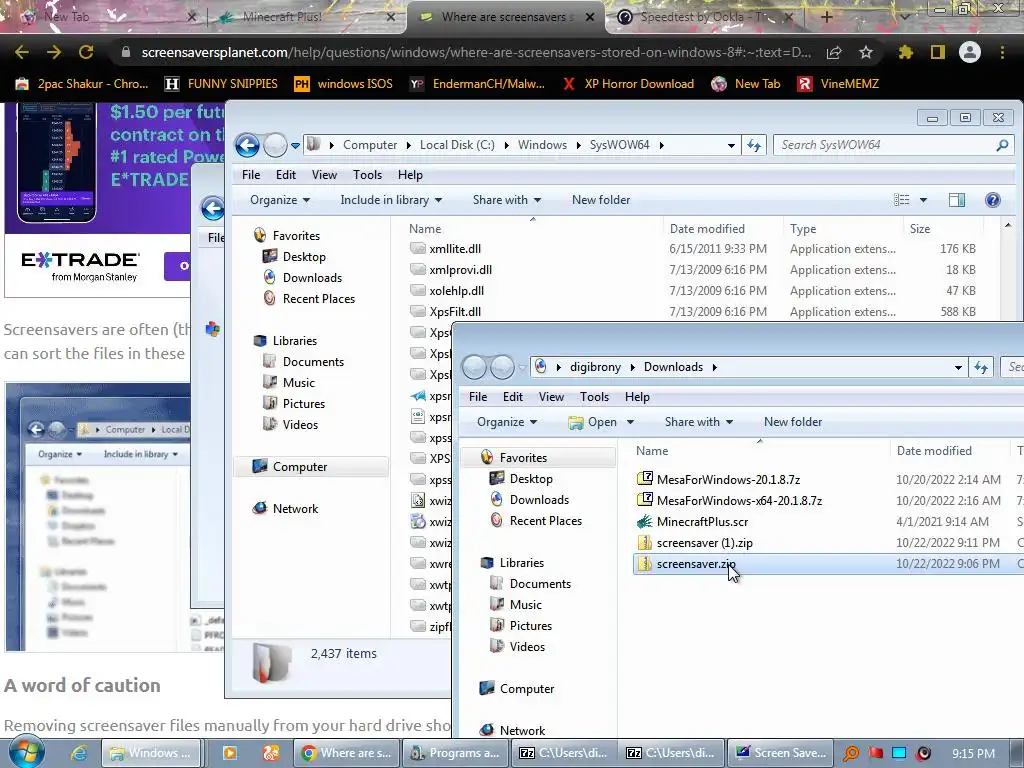Open new tab with plus button
Screen dimensions: 1024x768
pyautogui.click(x=826, y=17)
